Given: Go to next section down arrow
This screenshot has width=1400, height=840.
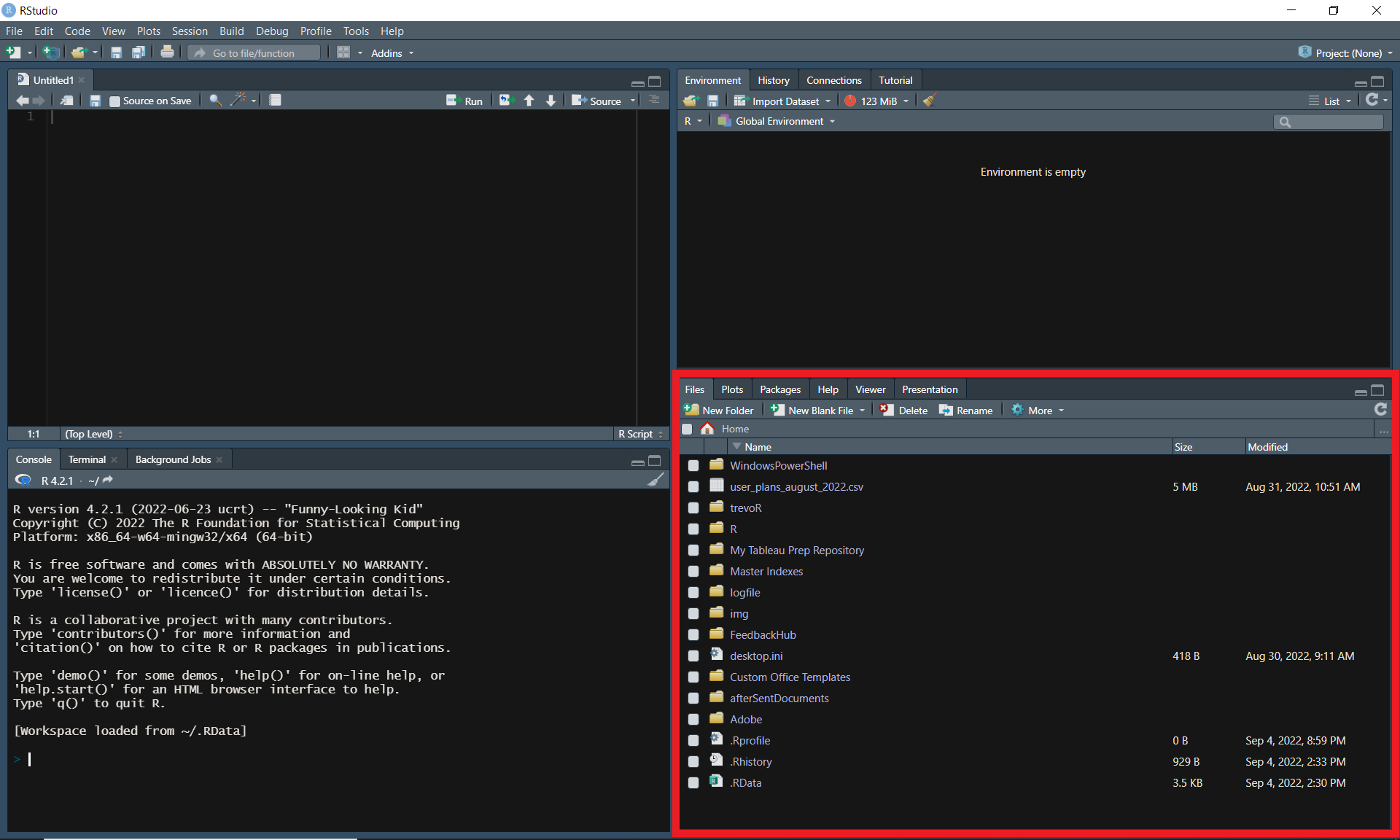Looking at the screenshot, I should 551,101.
